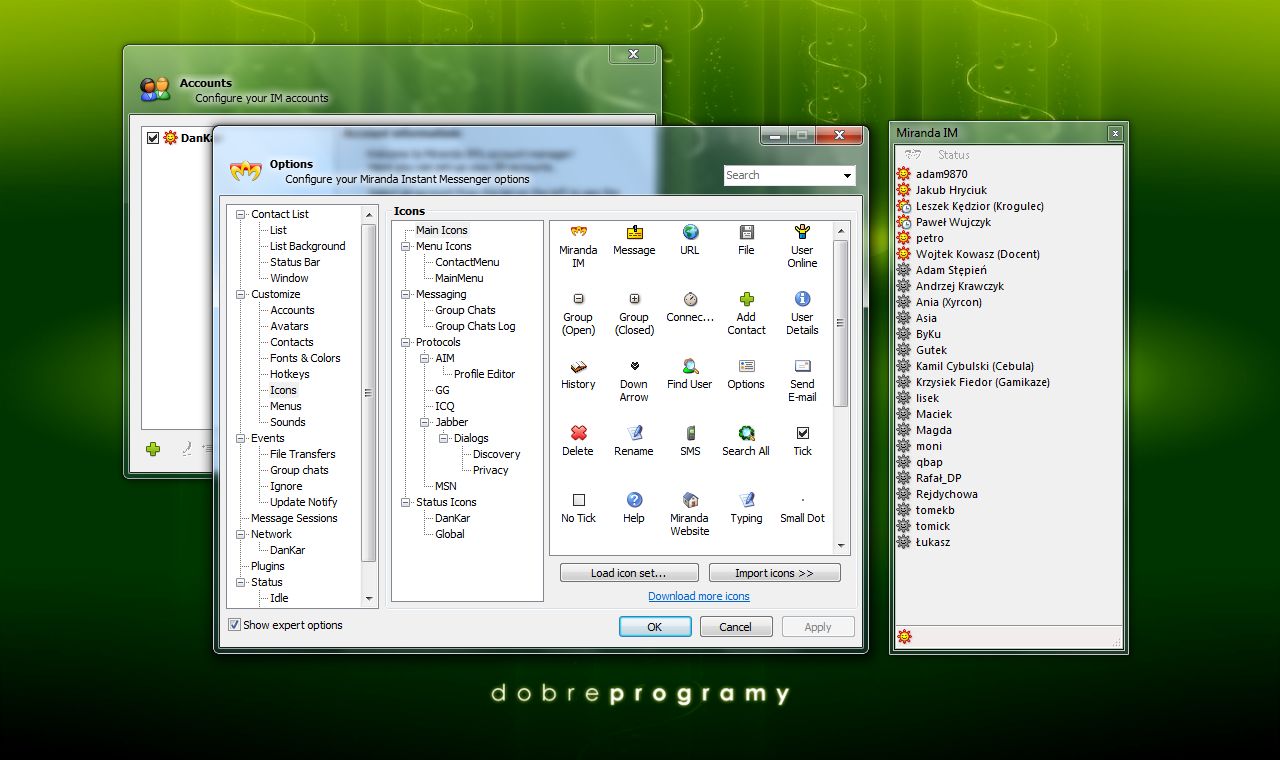The width and height of the screenshot is (1280, 760).
Task: Click the green add account icon in Accounts window
Action: click(x=153, y=449)
